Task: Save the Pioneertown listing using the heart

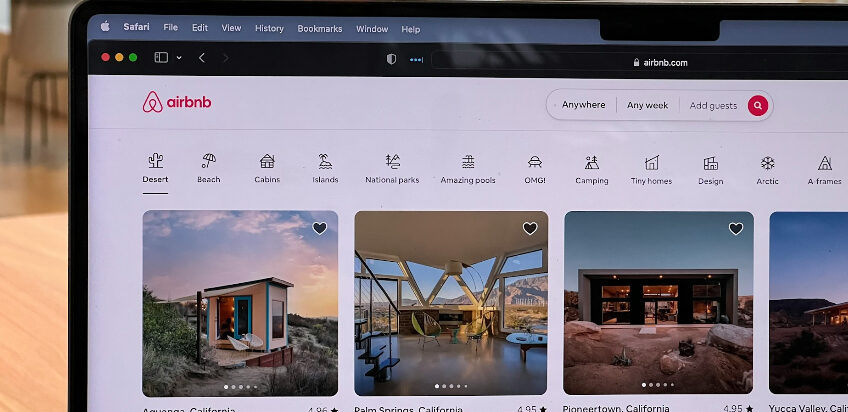Action: (x=736, y=228)
